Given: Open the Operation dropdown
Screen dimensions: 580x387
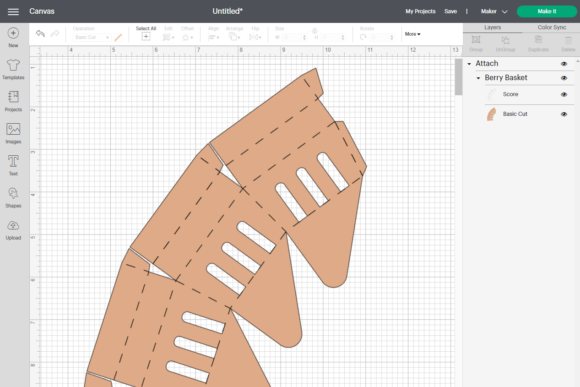Looking at the screenshot, I should [x=91, y=37].
